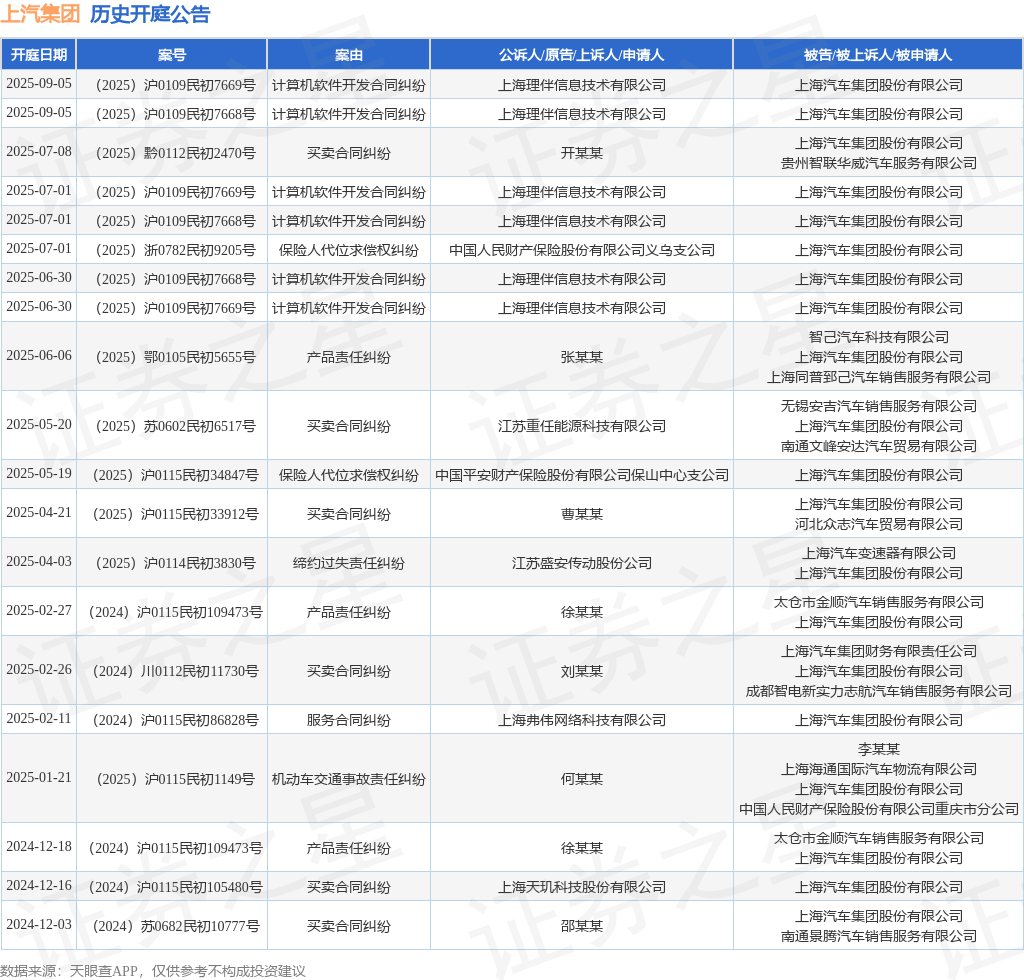Click defendant 智己汽车科技有限公司

pyautogui.click(x=878, y=338)
